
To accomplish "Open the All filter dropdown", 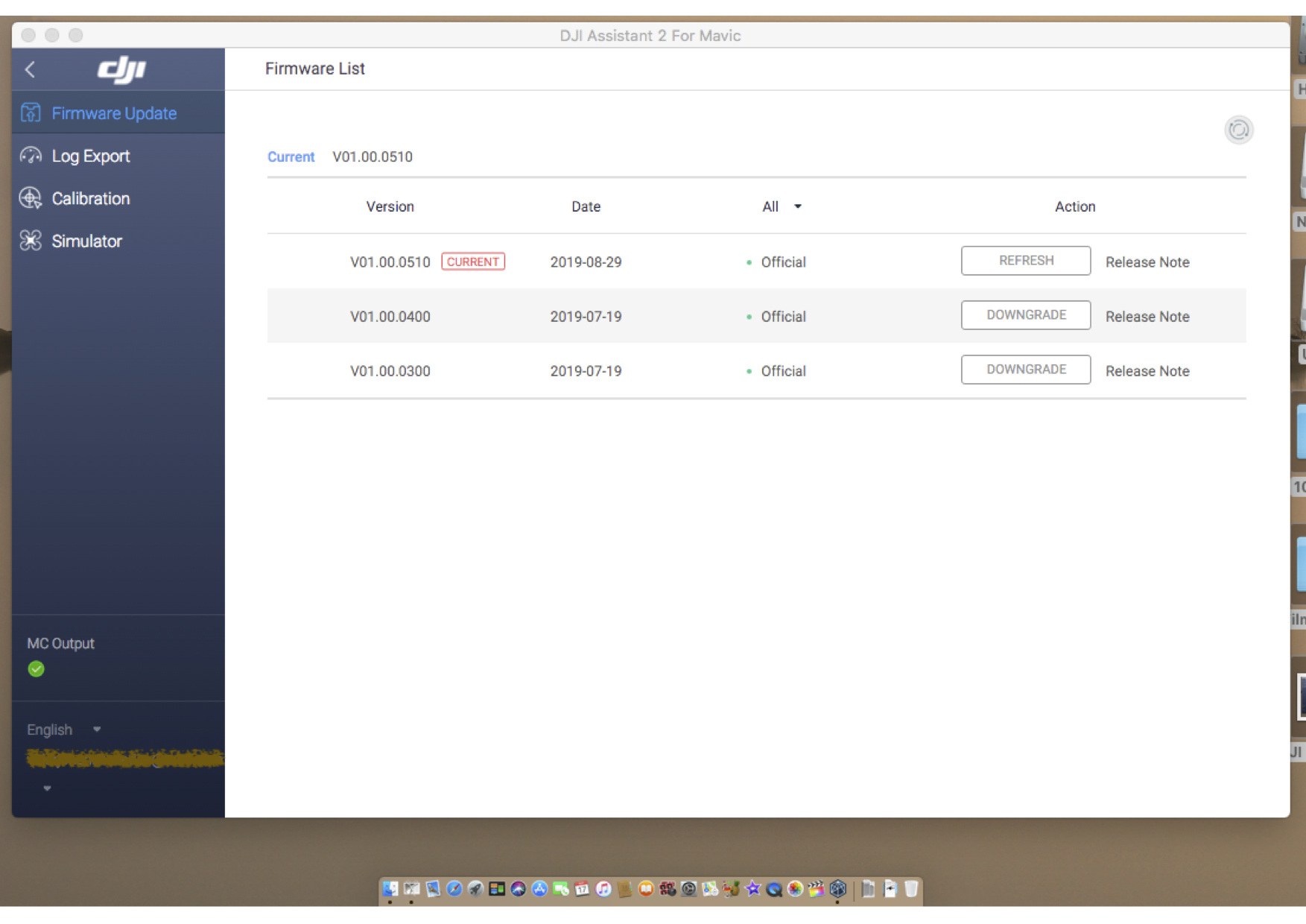I will 781,206.
